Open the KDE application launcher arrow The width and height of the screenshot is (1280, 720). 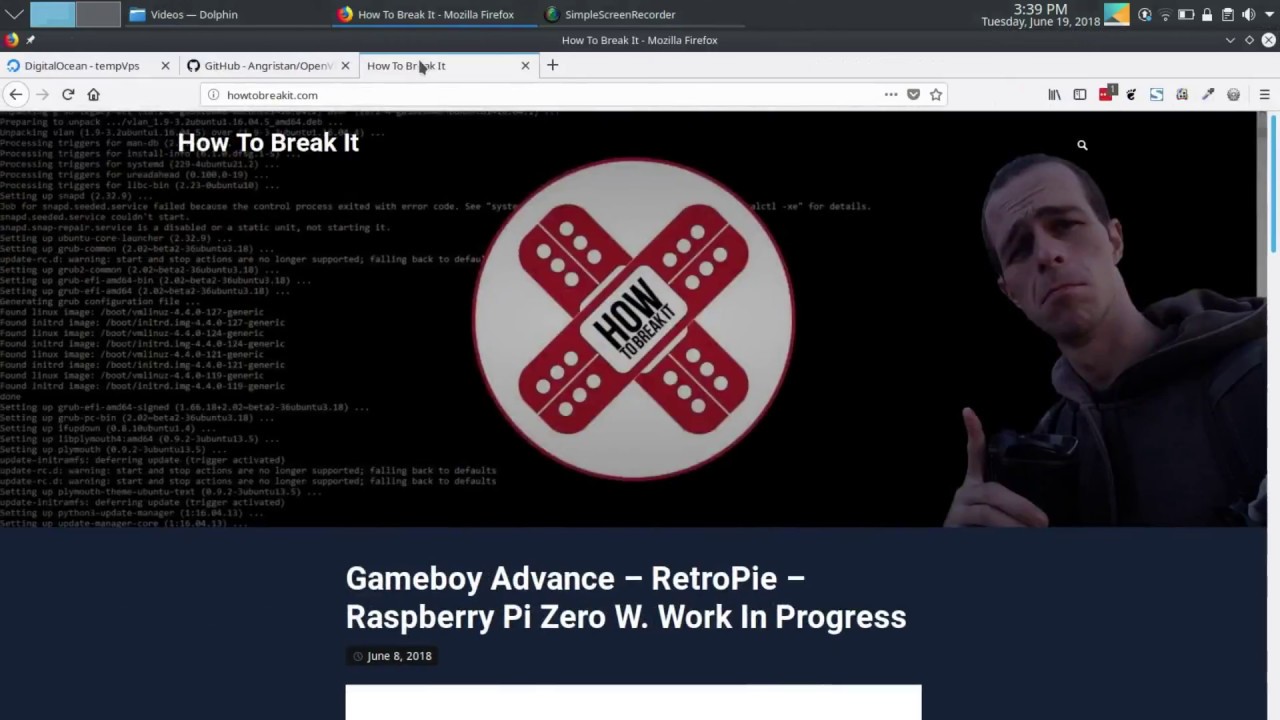[14, 14]
